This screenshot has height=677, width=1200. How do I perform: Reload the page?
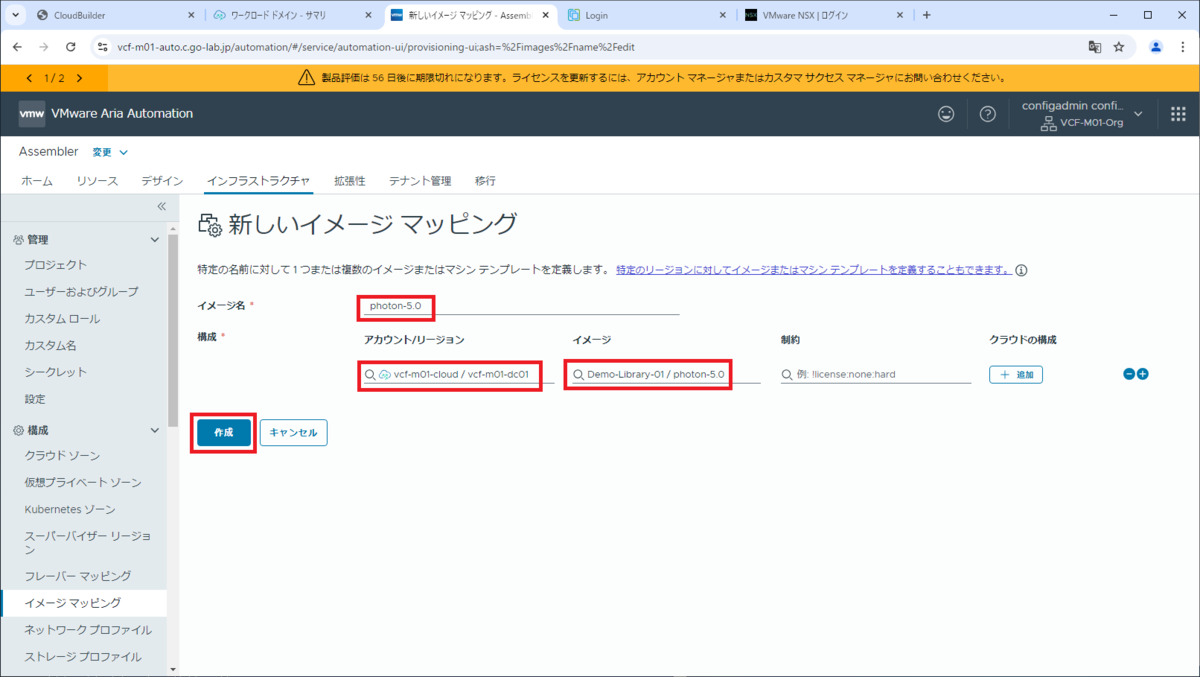pyautogui.click(x=70, y=47)
